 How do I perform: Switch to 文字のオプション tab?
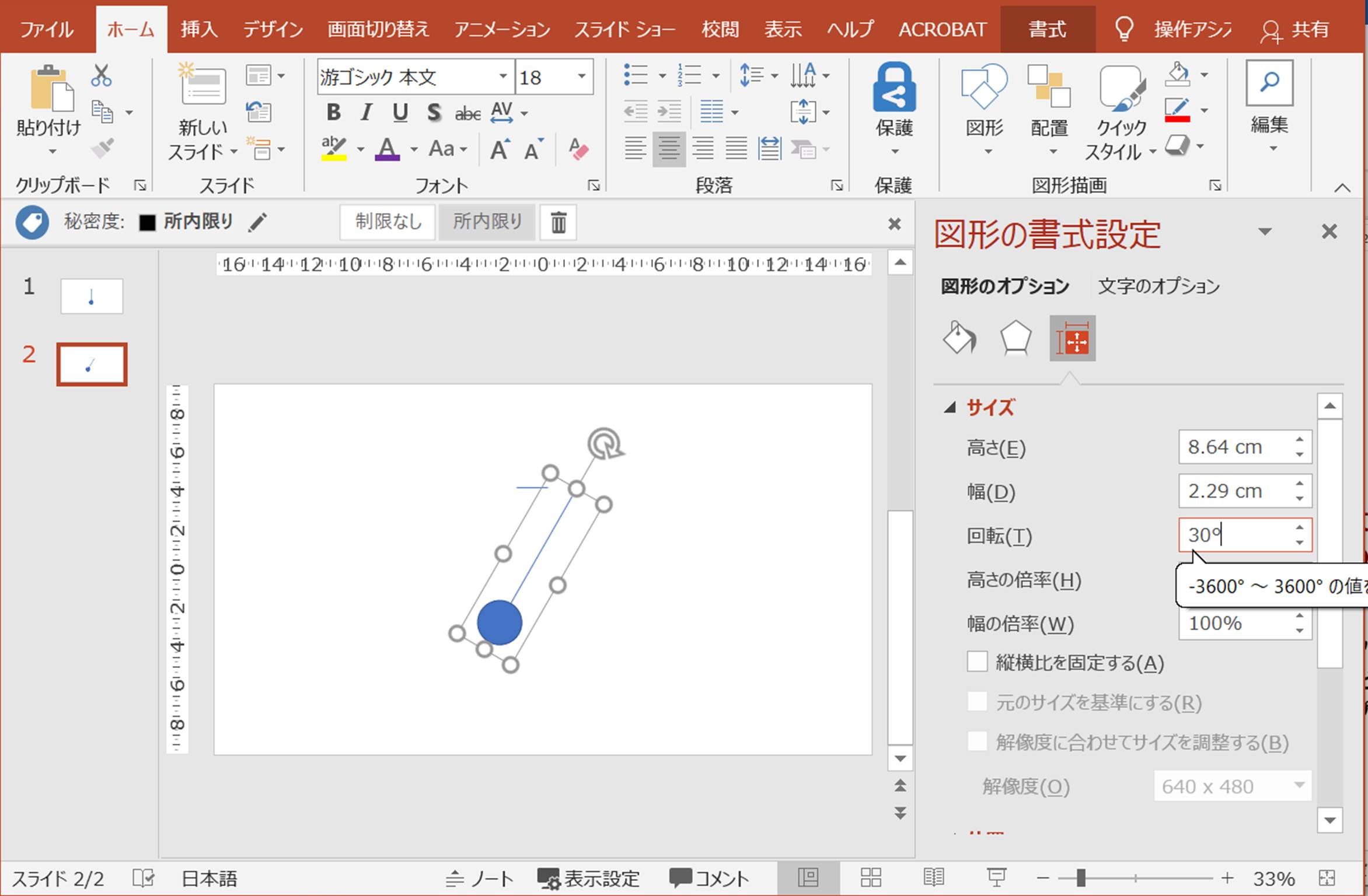pyautogui.click(x=1158, y=286)
